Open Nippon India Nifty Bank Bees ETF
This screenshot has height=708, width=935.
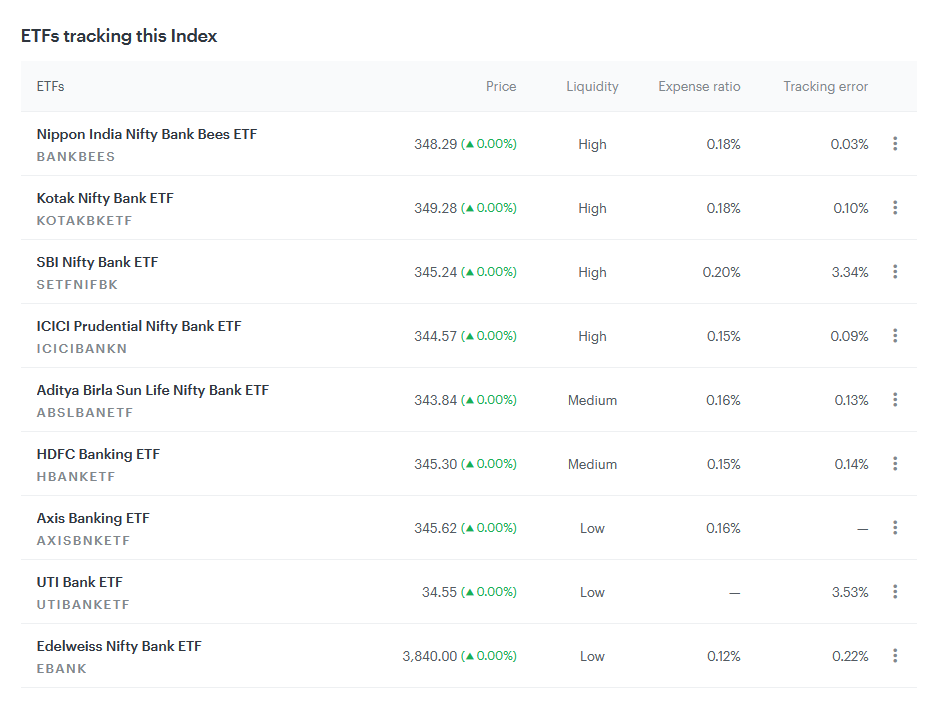pos(147,134)
